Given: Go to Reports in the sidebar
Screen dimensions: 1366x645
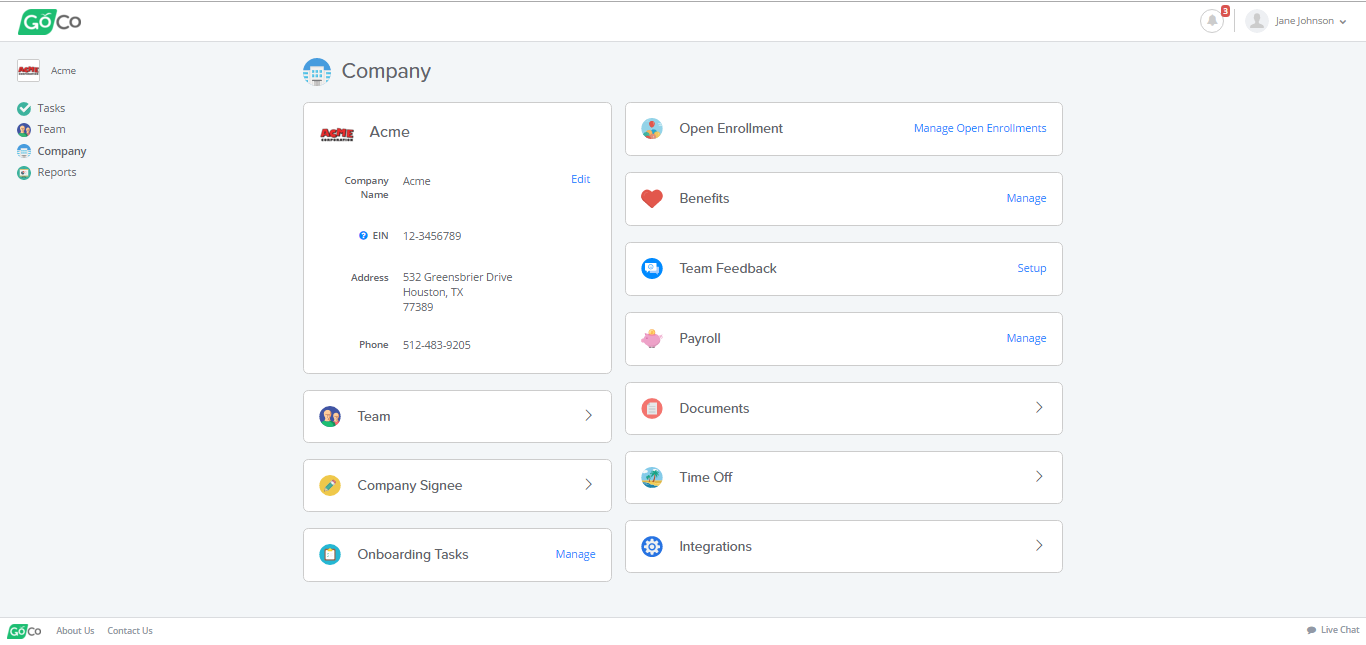Looking at the screenshot, I should 57,173.
